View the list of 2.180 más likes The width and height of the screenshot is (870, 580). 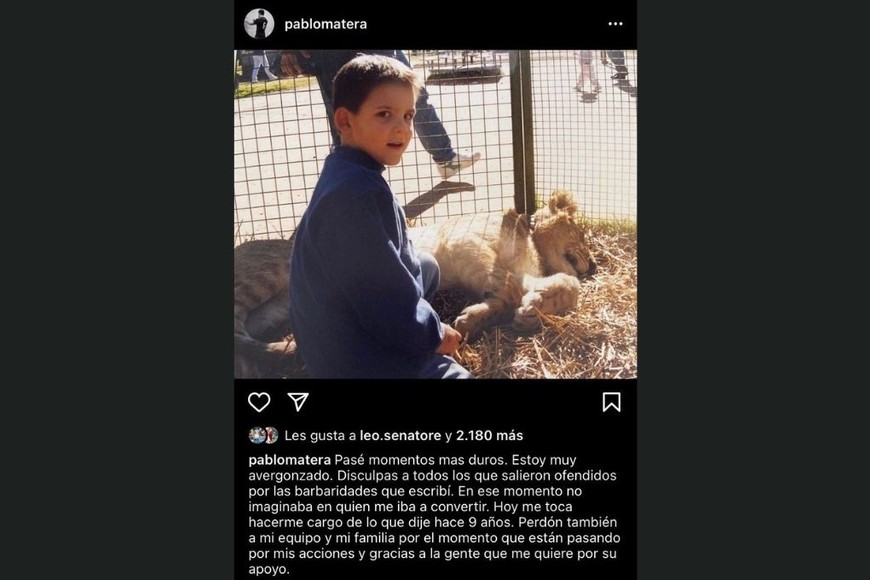coord(489,436)
